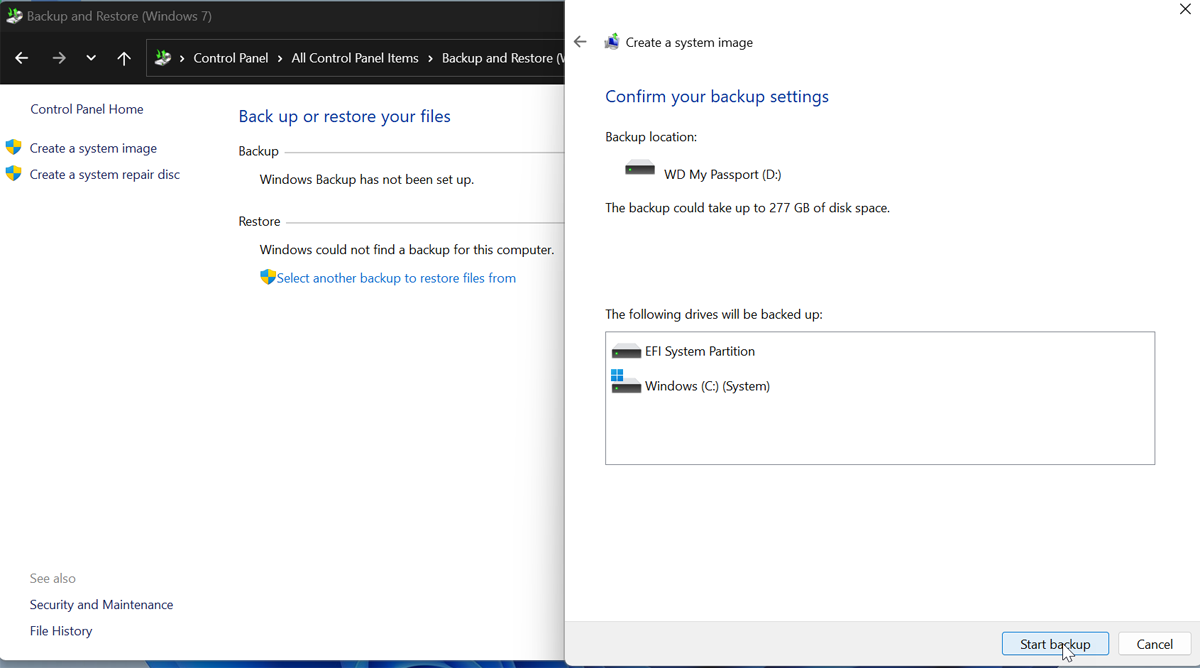1200x668 pixels.
Task: Click the Create a system image shield icon
Action: click(13, 147)
